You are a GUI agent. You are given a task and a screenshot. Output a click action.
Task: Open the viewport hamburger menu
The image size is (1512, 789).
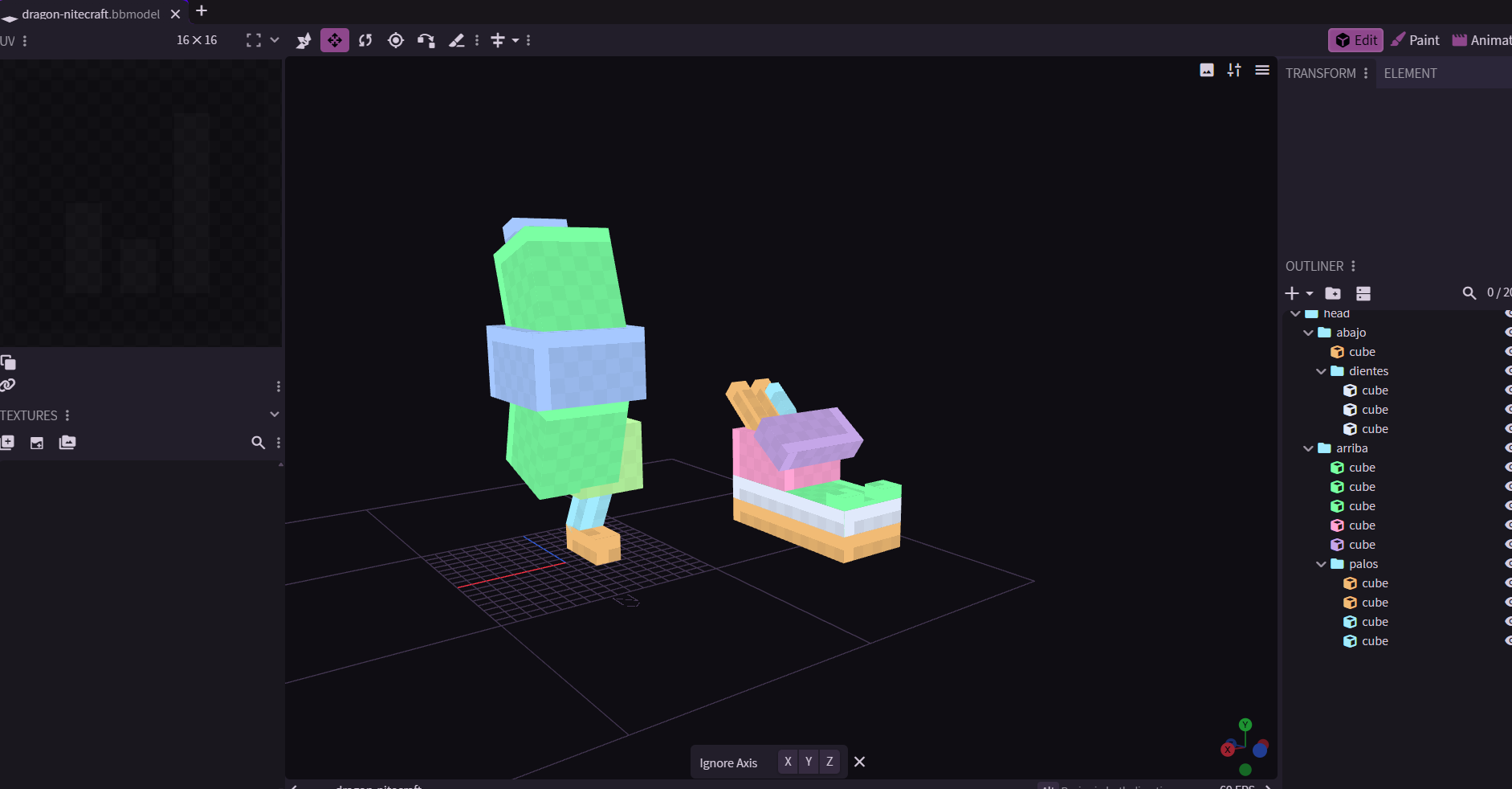[1262, 71]
